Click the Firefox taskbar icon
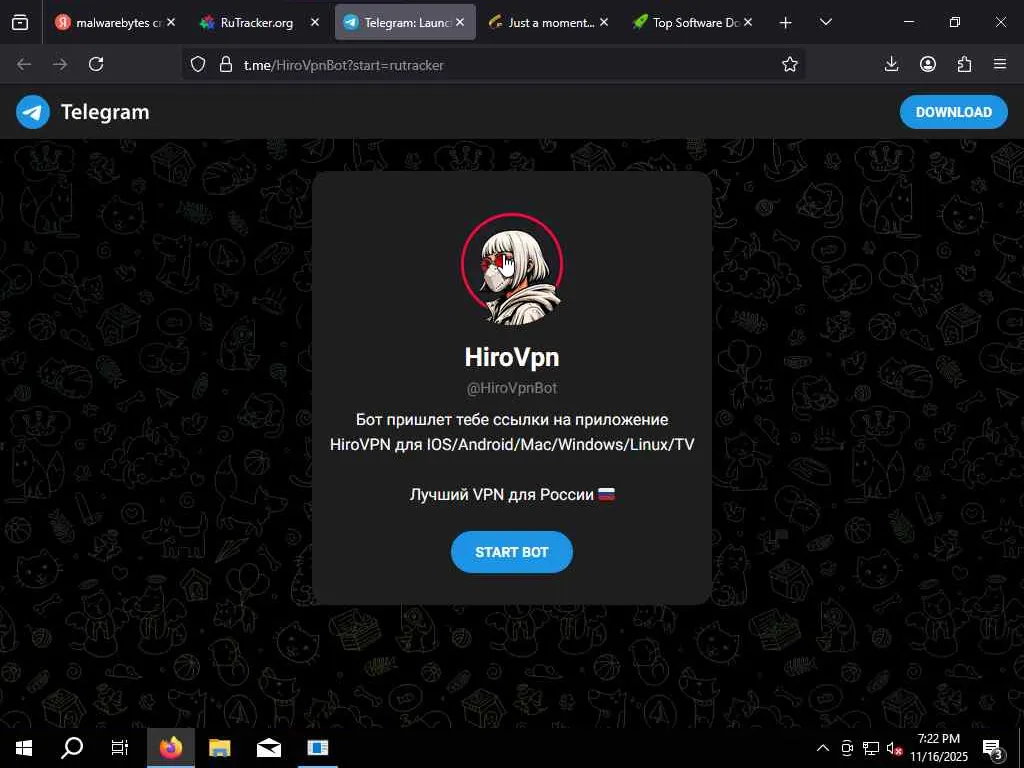 (170, 748)
